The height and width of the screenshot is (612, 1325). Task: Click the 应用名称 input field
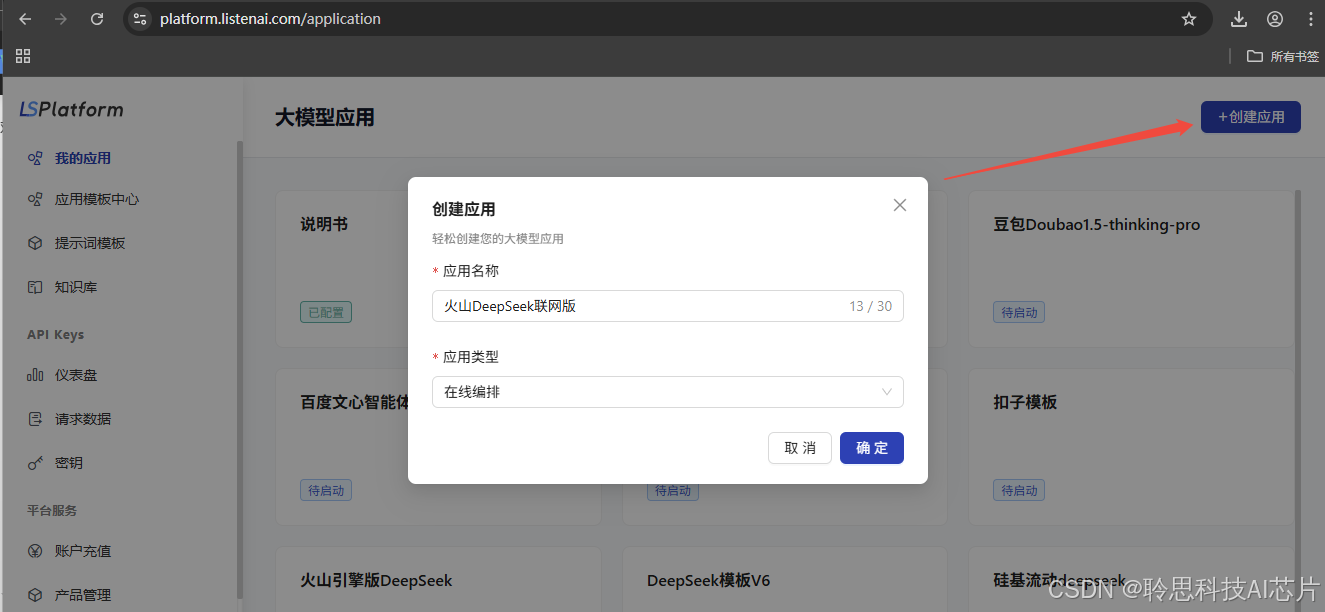pyautogui.click(x=668, y=306)
